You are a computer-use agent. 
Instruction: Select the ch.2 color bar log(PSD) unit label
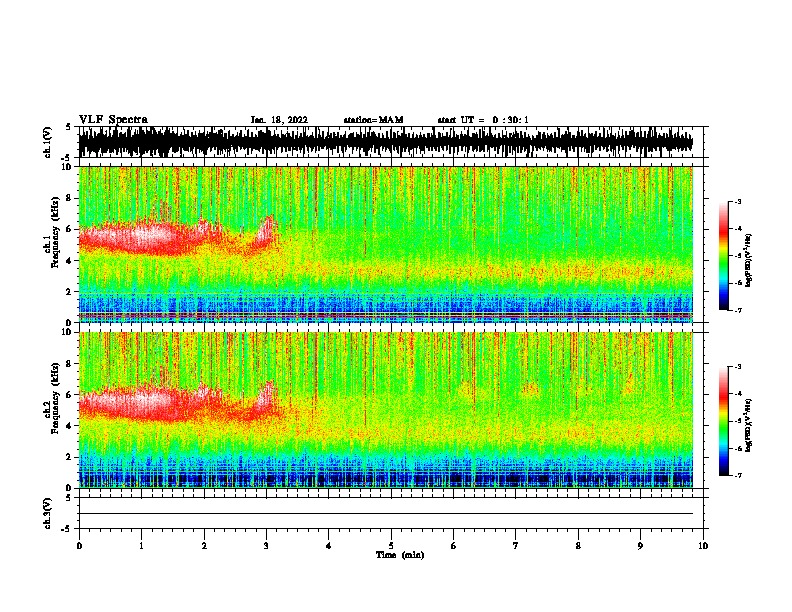[x=749, y=425]
